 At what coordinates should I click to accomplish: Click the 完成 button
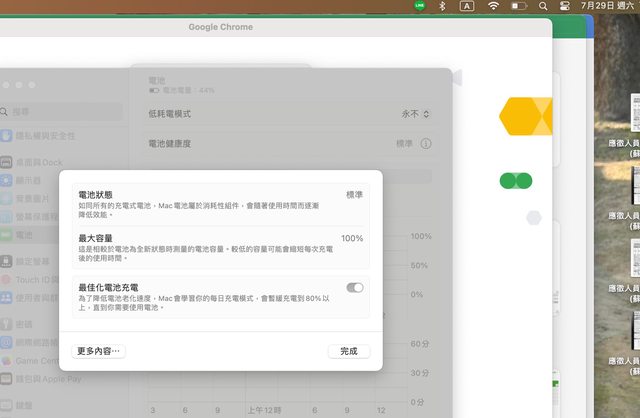(x=348, y=351)
